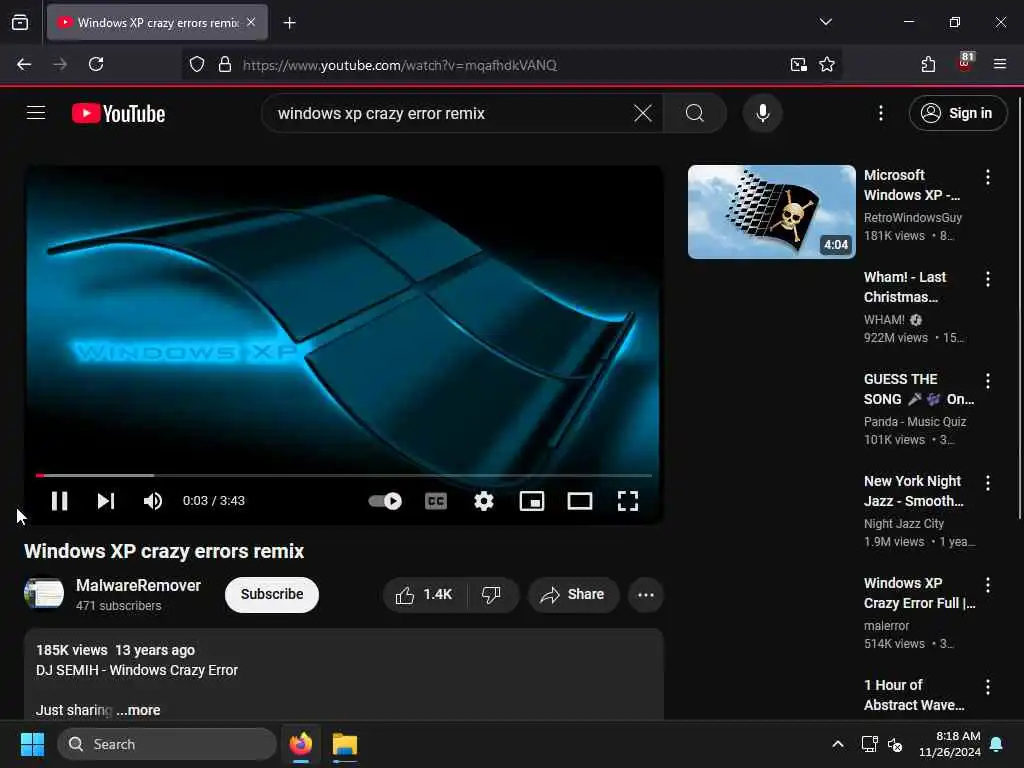Viewport: 1024px width, 768px height.
Task: Open Wham! Last Christmas video
Action: point(905,287)
